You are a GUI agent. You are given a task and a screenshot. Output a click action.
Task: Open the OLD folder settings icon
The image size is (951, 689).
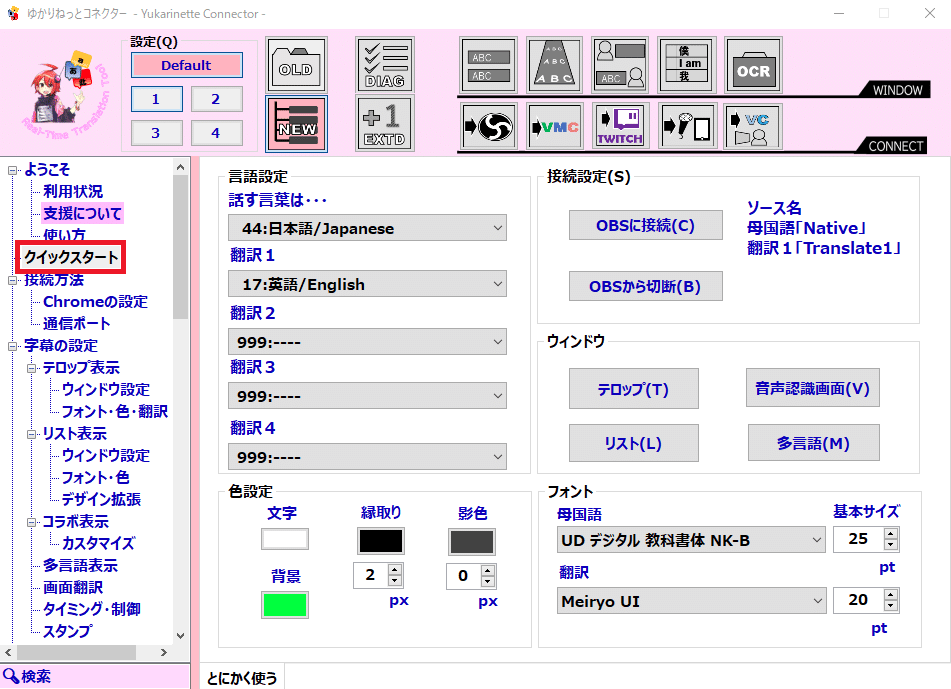click(295, 63)
